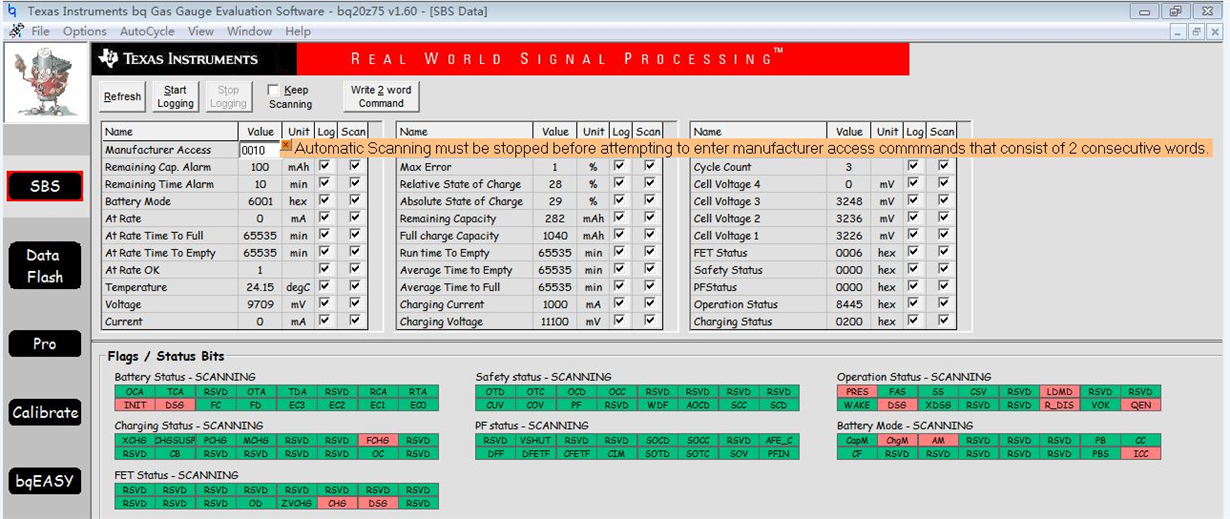Click Full charge Capacity value 1040
The image size is (1230, 519).
(x=555, y=236)
